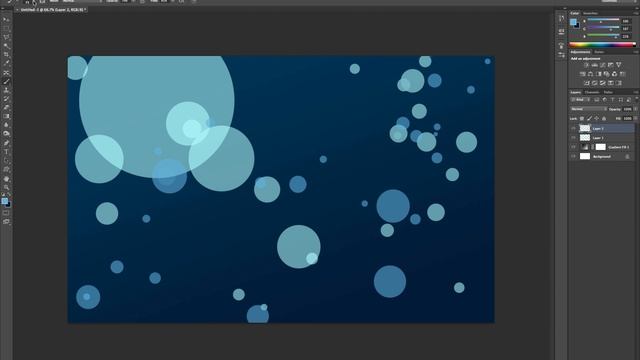Select the Healing Brush tool

(x=6, y=73)
